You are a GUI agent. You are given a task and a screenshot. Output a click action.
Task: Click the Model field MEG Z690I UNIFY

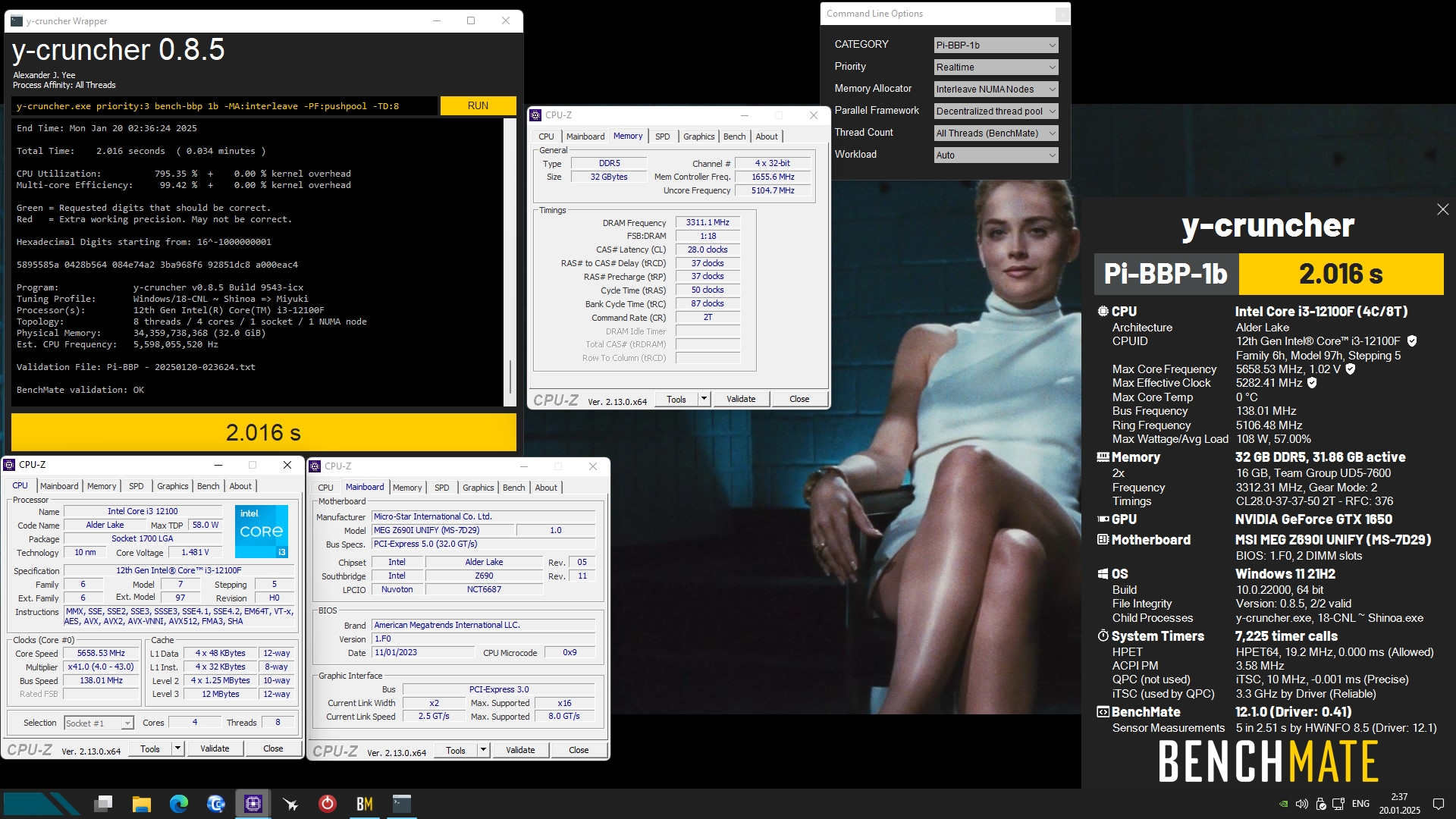click(443, 531)
